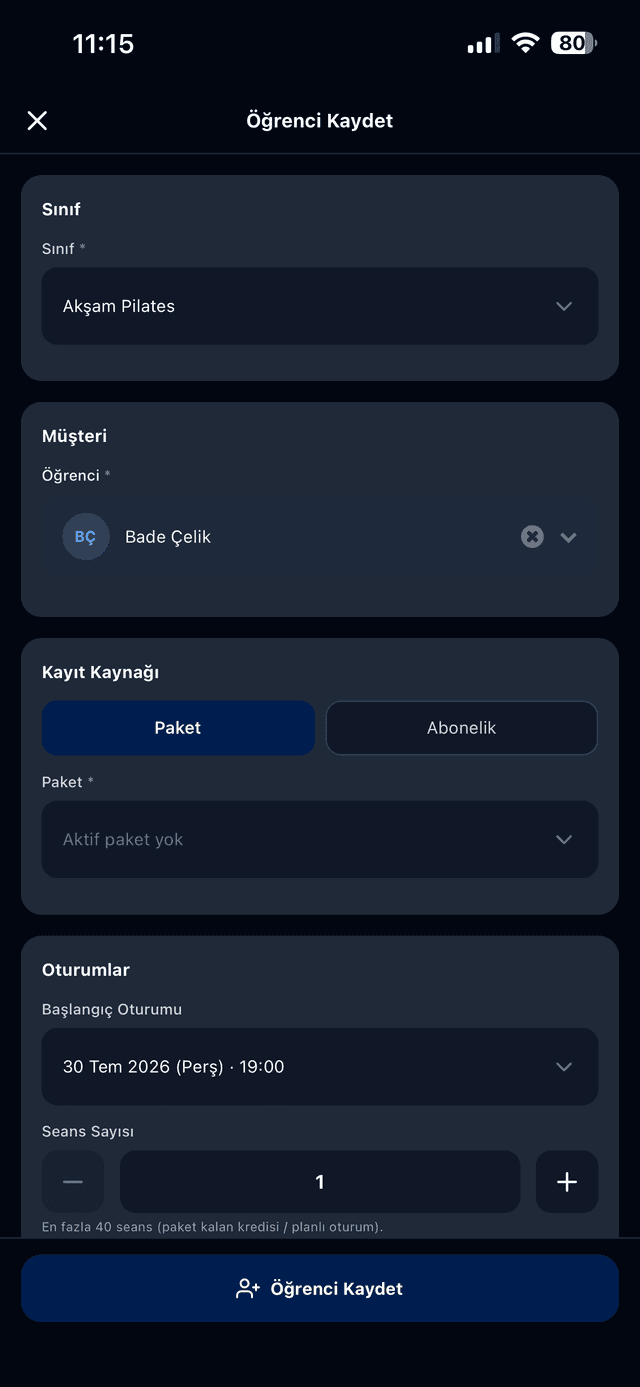Image resolution: width=640 pixels, height=1387 pixels.
Task: Close the Öğrenci Kaydet screen with X
Action: click(x=37, y=121)
